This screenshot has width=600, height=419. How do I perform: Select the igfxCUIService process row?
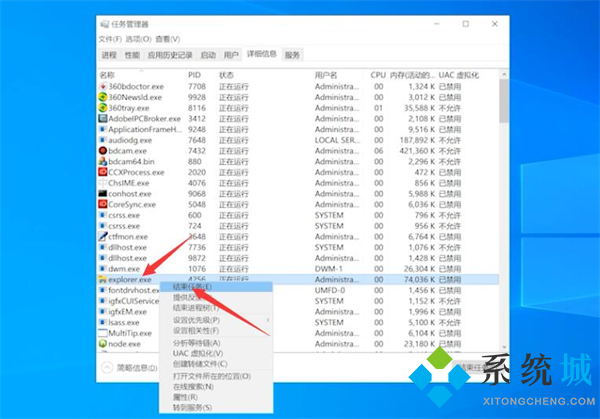click(x=298, y=301)
